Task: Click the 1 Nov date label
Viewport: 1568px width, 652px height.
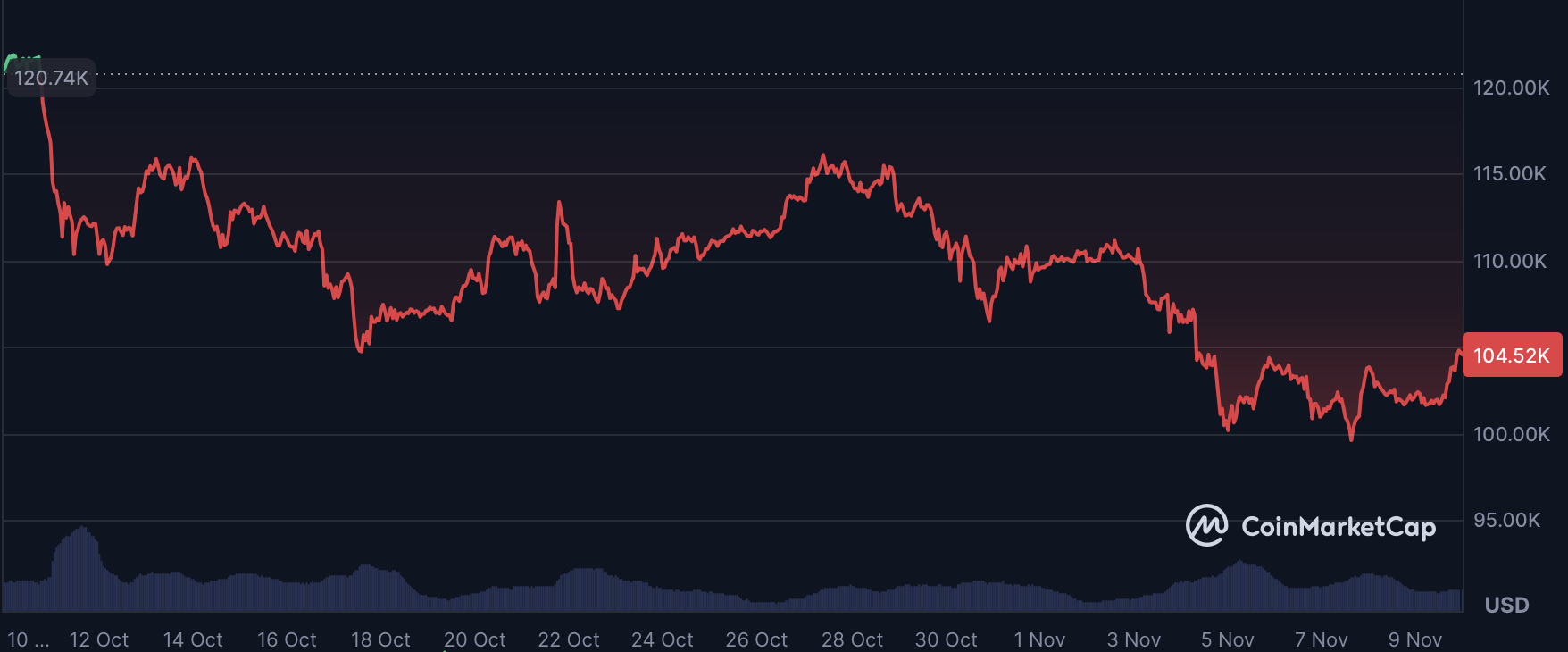Action: point(1039,639)
